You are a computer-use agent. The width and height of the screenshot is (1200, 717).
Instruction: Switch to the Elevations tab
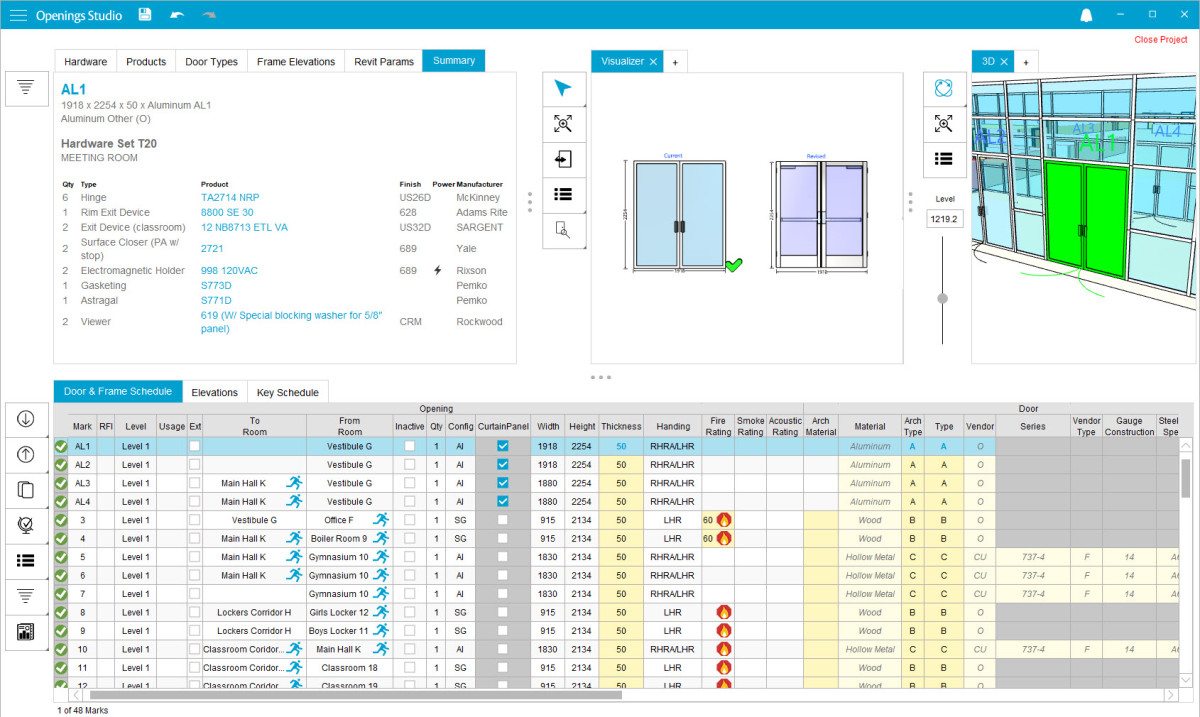(x=214, y=391)
